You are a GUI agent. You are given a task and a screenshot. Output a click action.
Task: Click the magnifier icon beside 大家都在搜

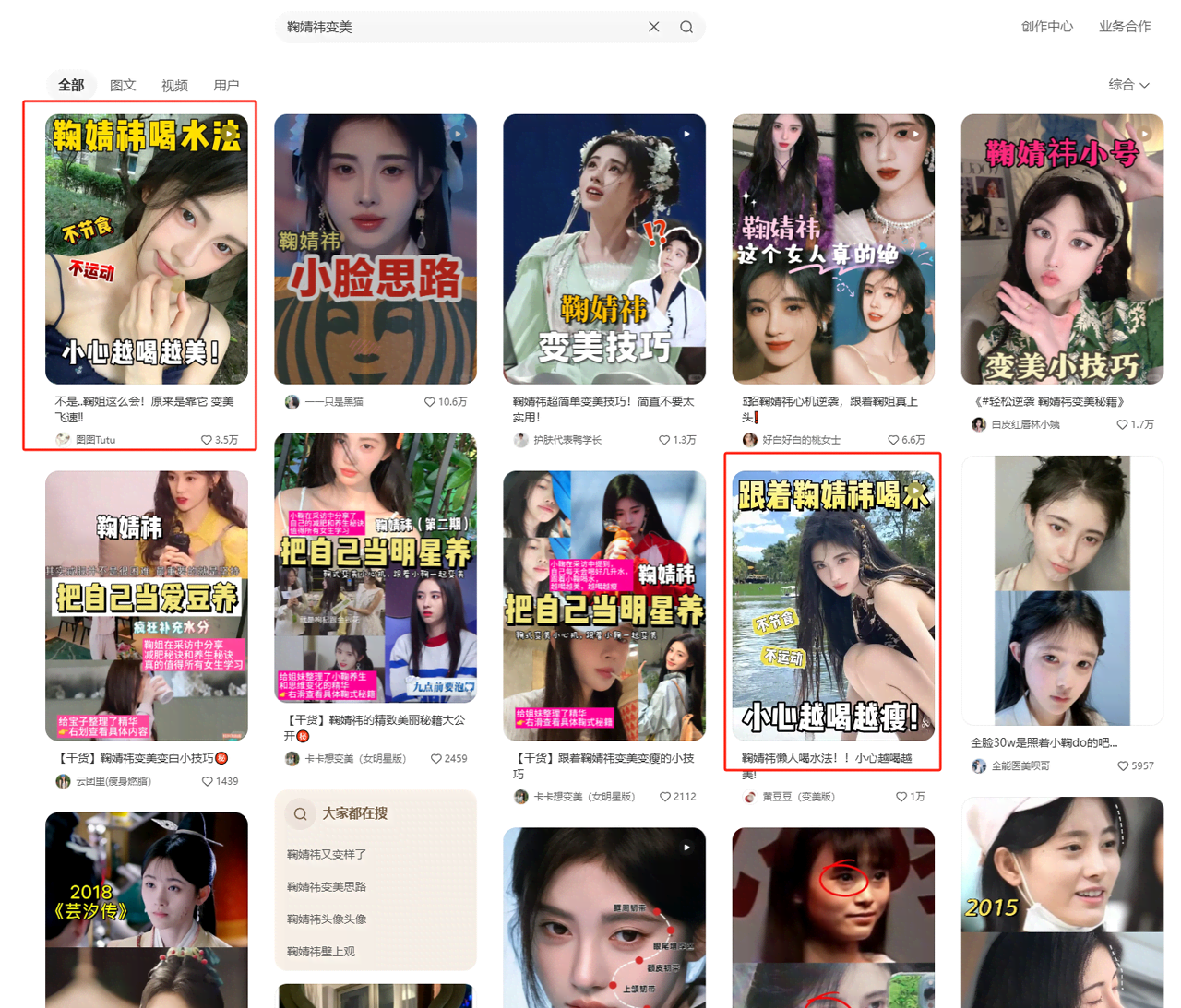pos(300,813)
